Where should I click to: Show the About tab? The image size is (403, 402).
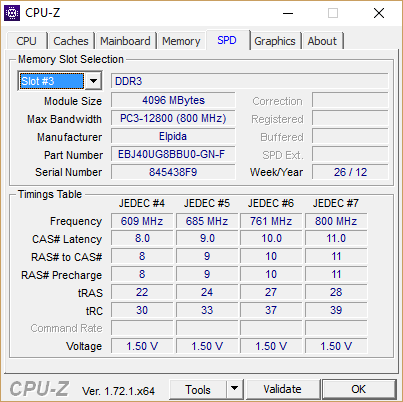[x=322, y=41]
